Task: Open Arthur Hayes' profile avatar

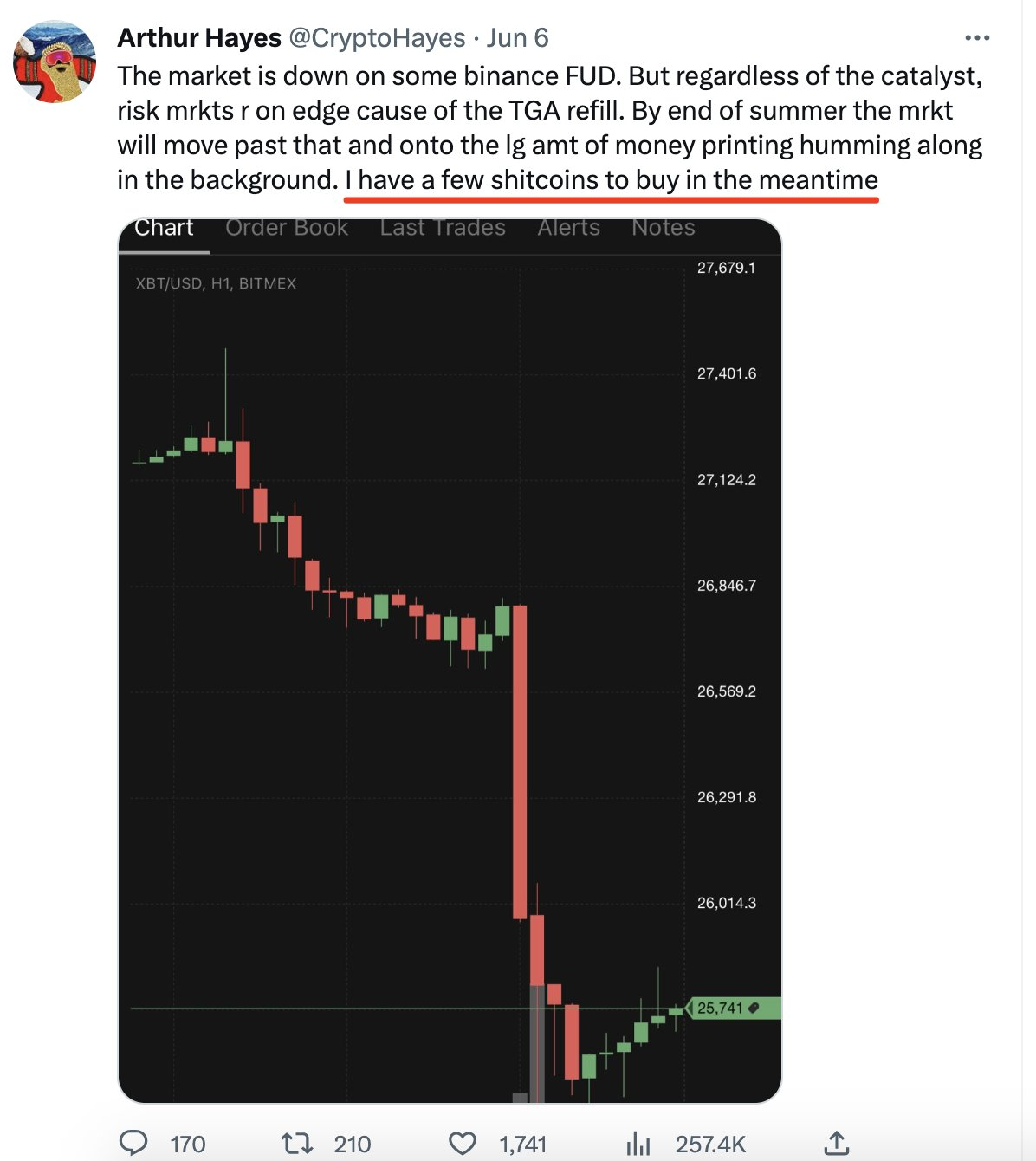Action: pyautogui.click(x=55, y=62)
